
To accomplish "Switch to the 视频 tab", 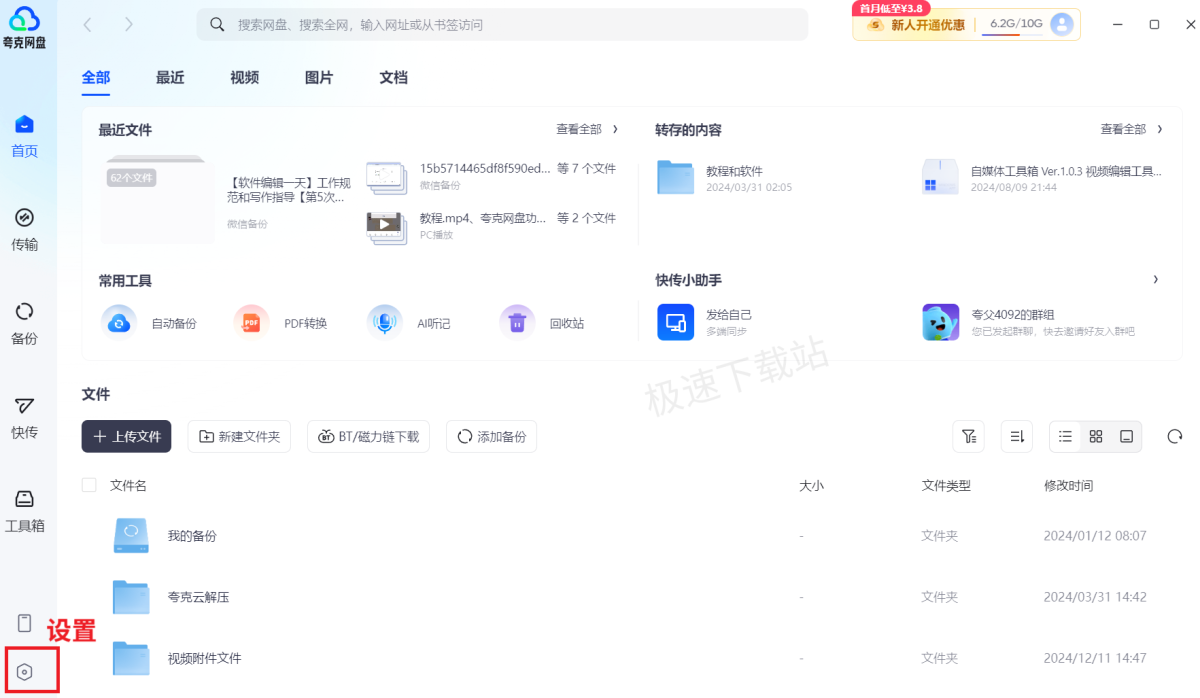I will (x=244, y=77).
